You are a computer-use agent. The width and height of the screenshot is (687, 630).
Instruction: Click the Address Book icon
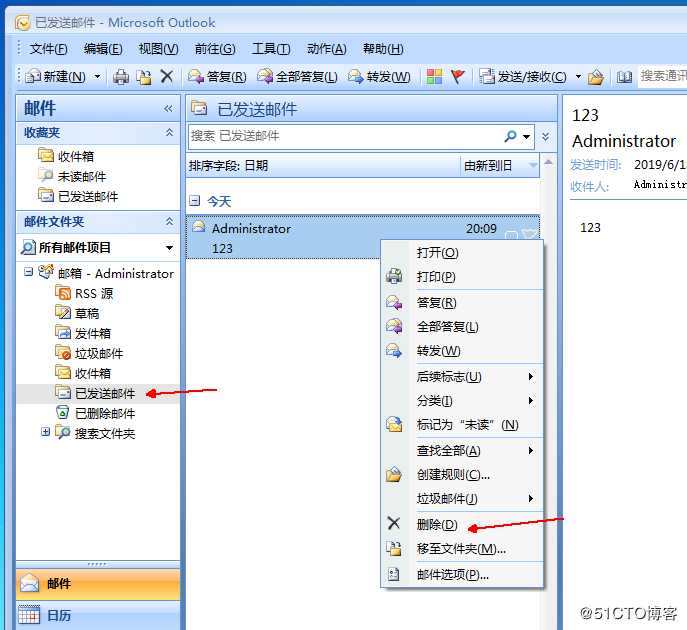(624, 78)
